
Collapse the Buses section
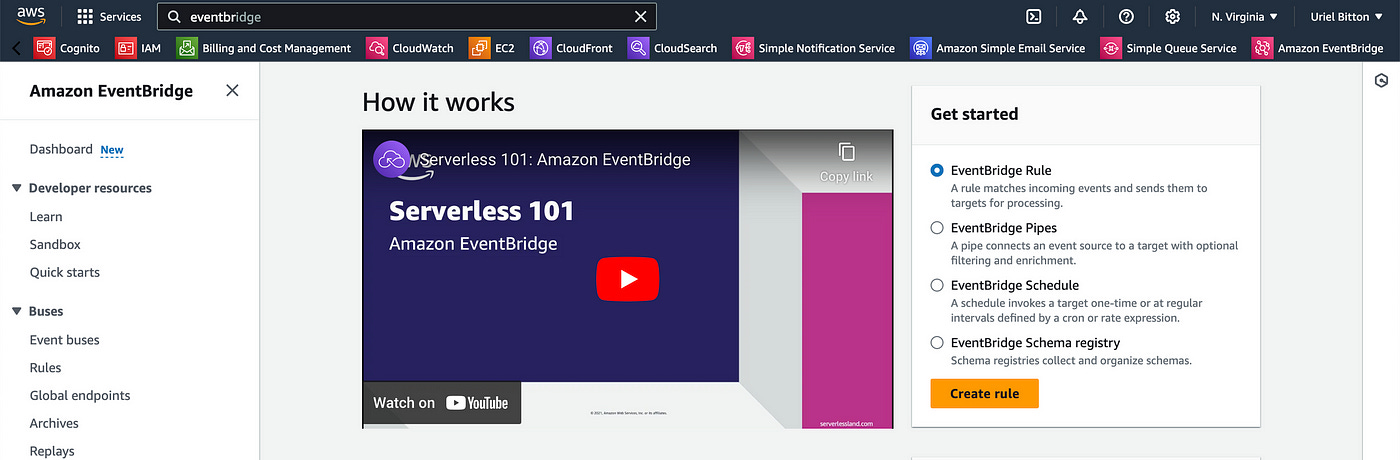pos(17,311)
